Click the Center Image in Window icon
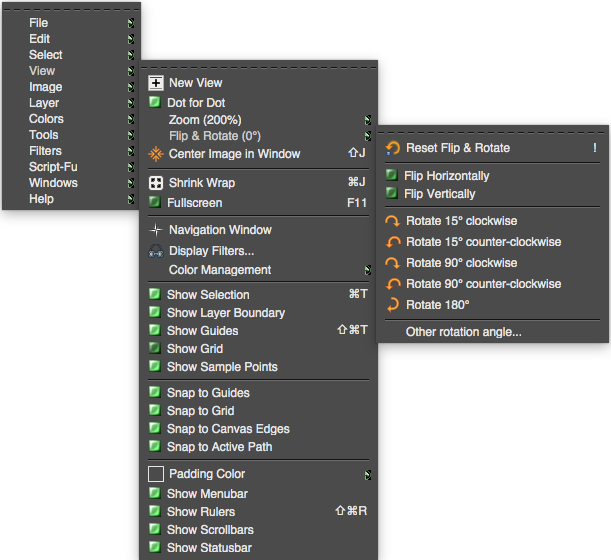 coord(156,154)
